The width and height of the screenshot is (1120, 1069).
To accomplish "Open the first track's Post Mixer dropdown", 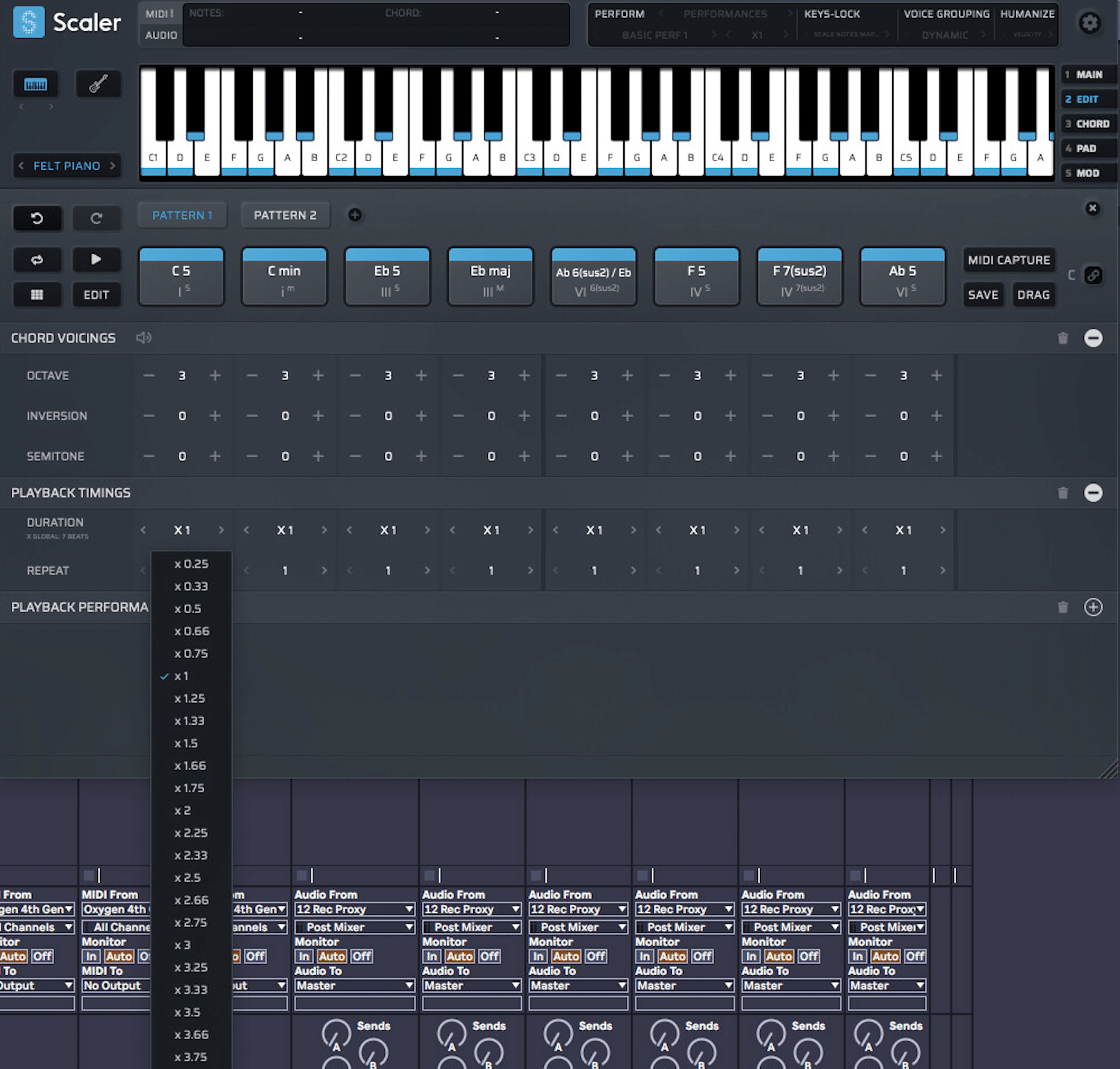I will (x=354, y=927).
